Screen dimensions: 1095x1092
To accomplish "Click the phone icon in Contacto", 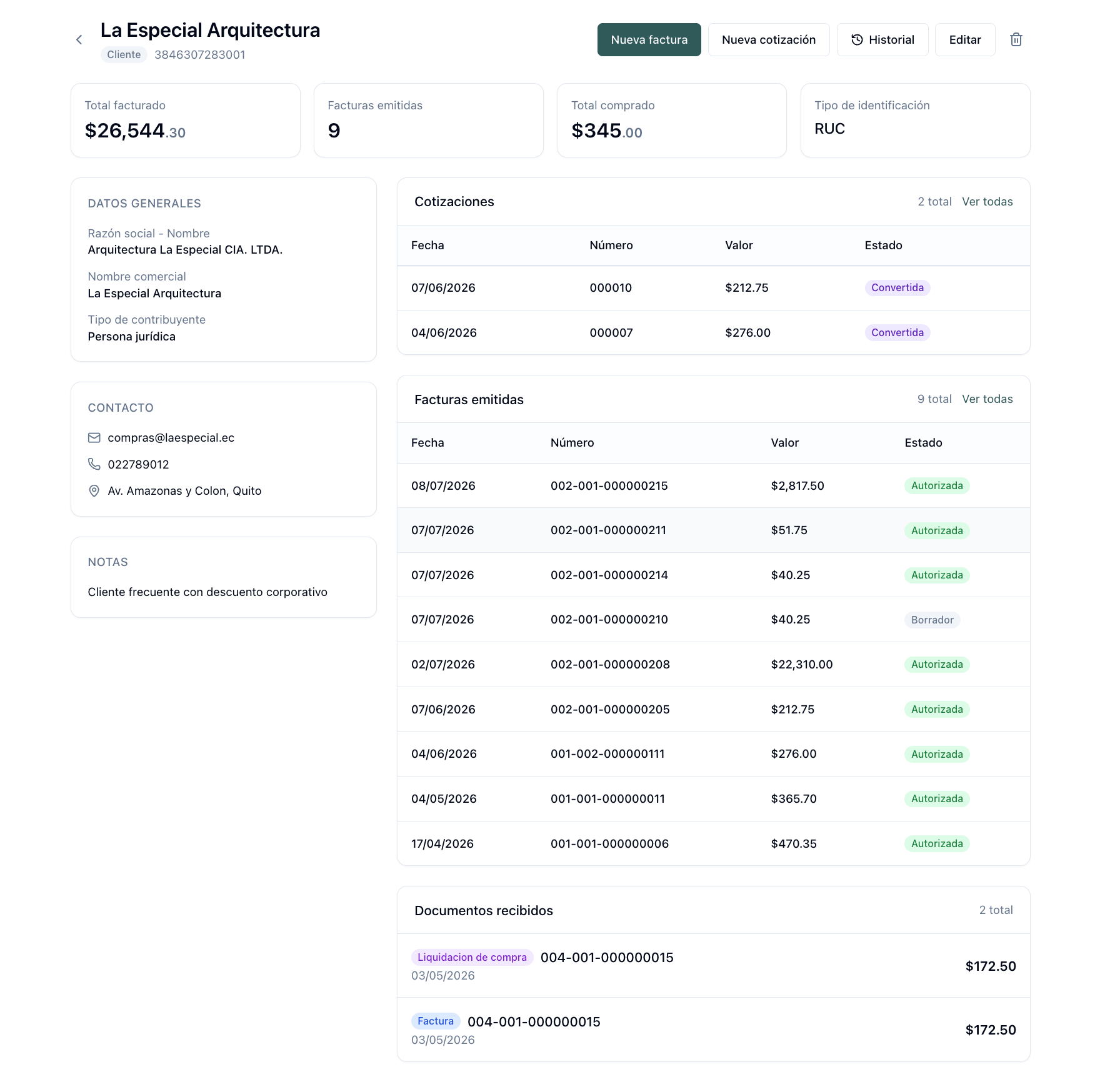I will click(94, 464).
